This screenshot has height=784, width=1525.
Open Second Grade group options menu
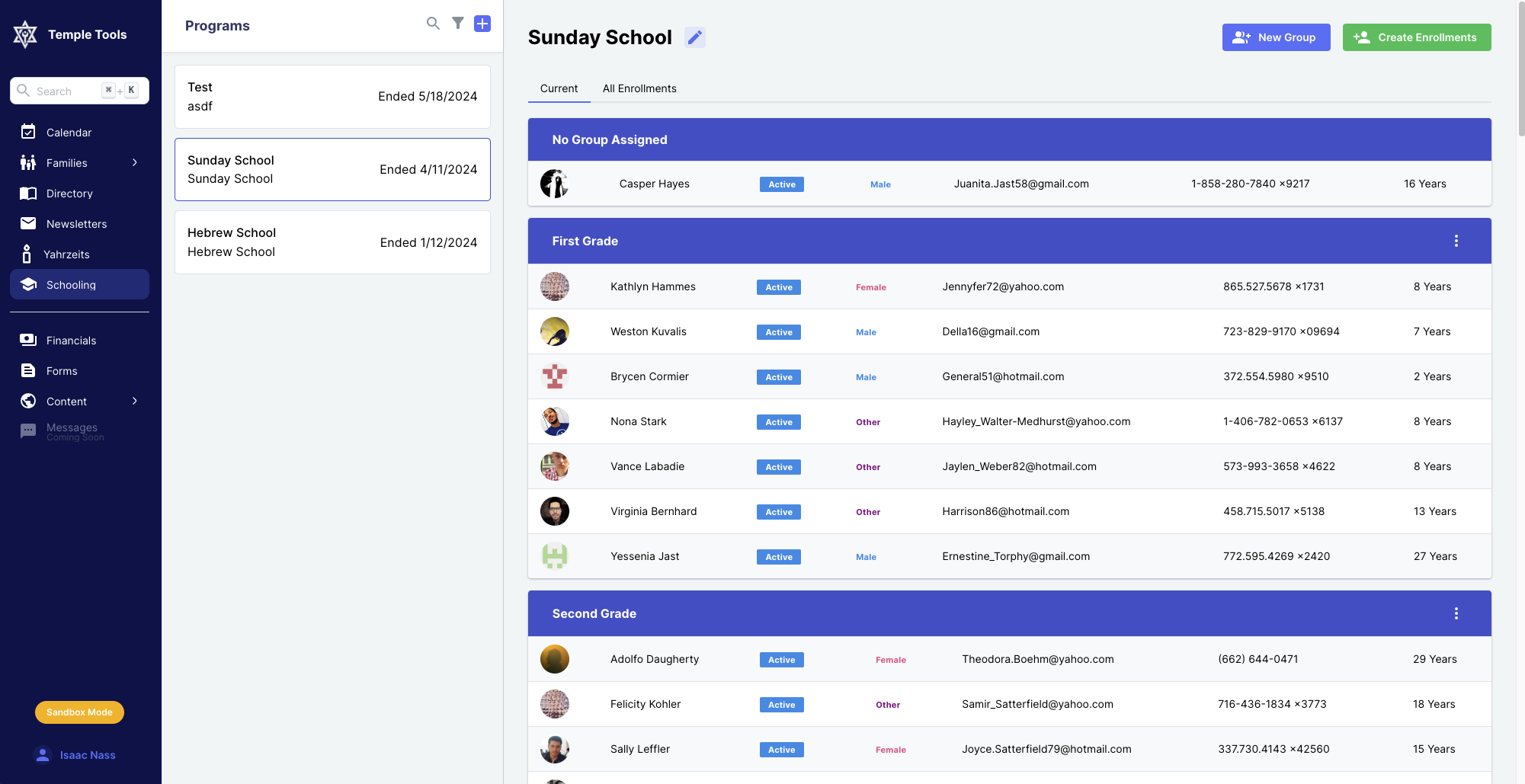(1456, 613)
